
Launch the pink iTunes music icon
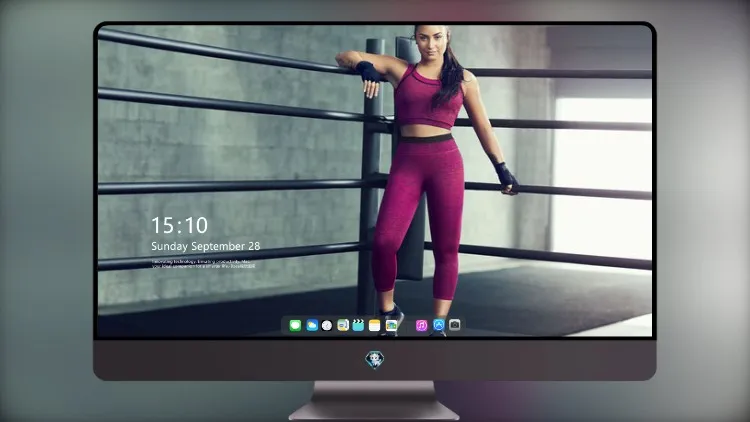click(421, 325)
